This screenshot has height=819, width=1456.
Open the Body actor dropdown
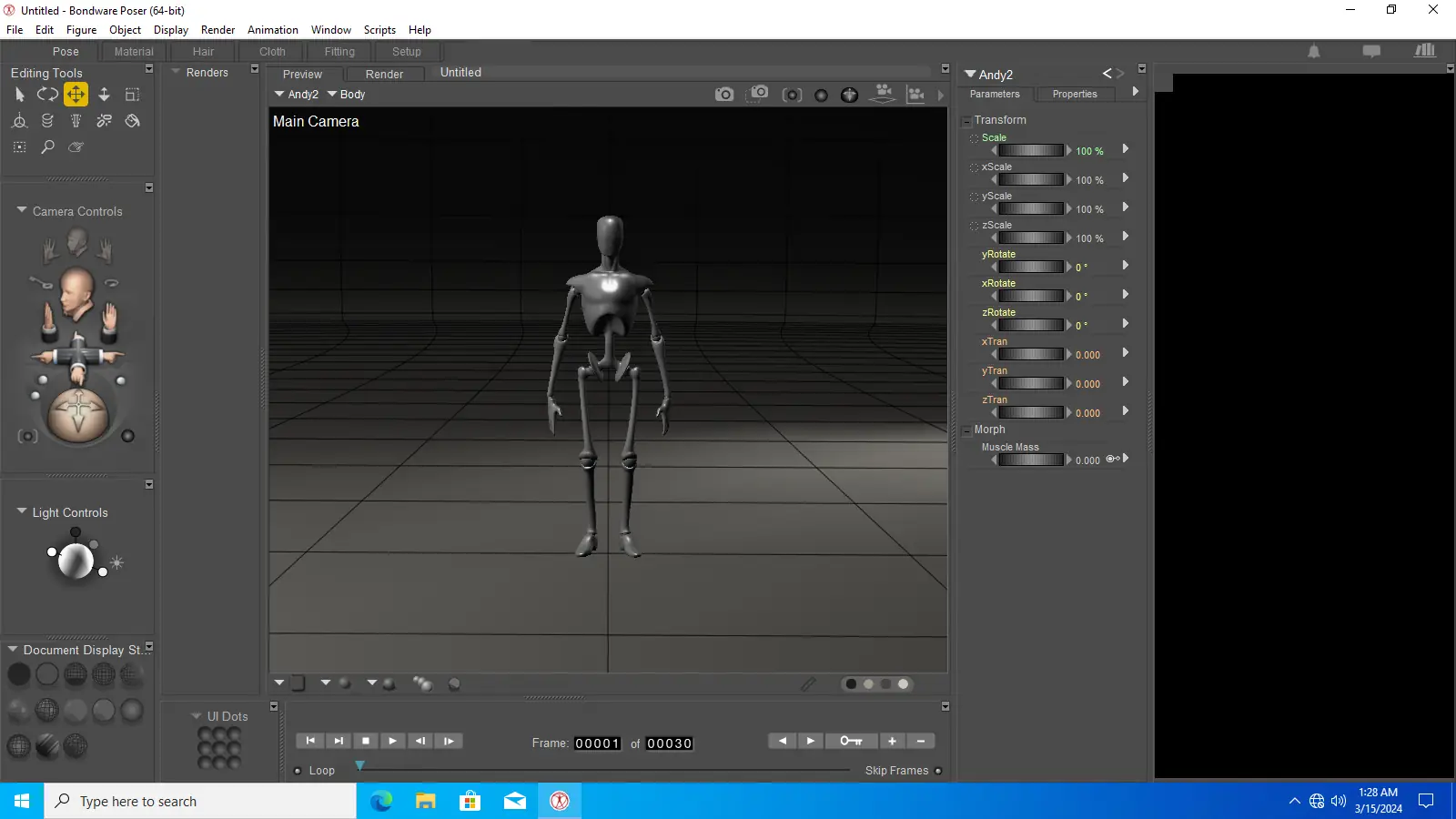click(x=346, y=95)
